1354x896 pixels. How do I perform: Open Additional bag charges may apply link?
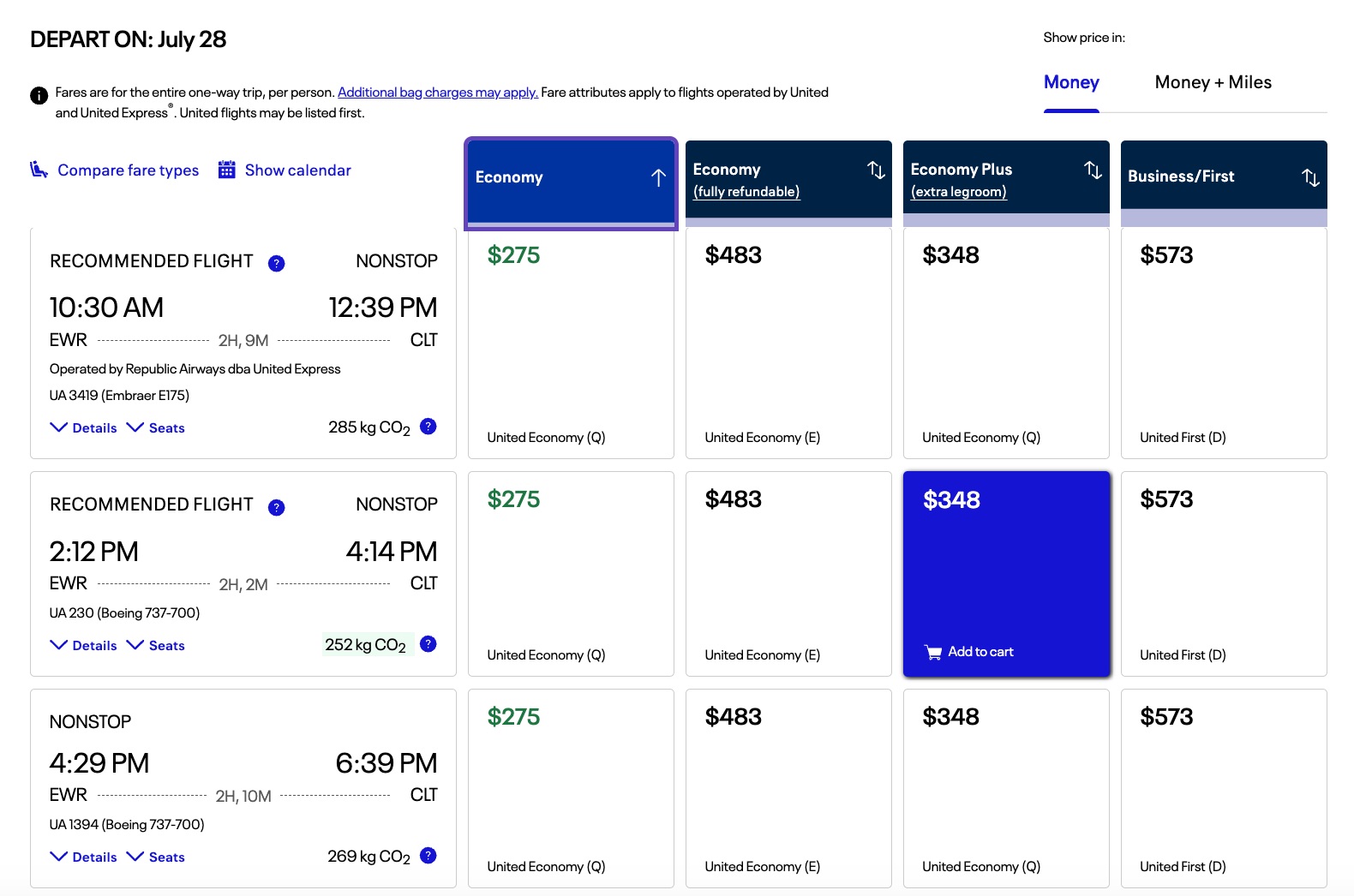pos(438,93)
